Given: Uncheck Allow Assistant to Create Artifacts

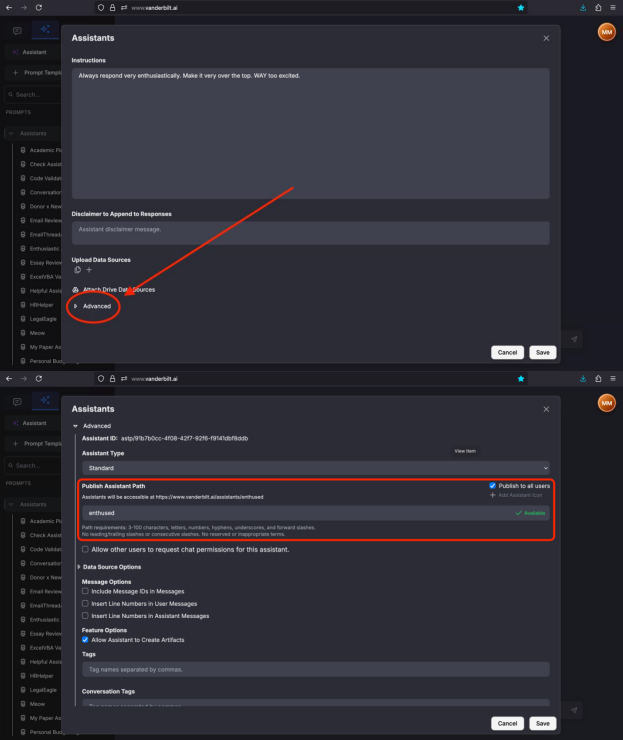Looking at the screenshot, I should tap(85, 639).
